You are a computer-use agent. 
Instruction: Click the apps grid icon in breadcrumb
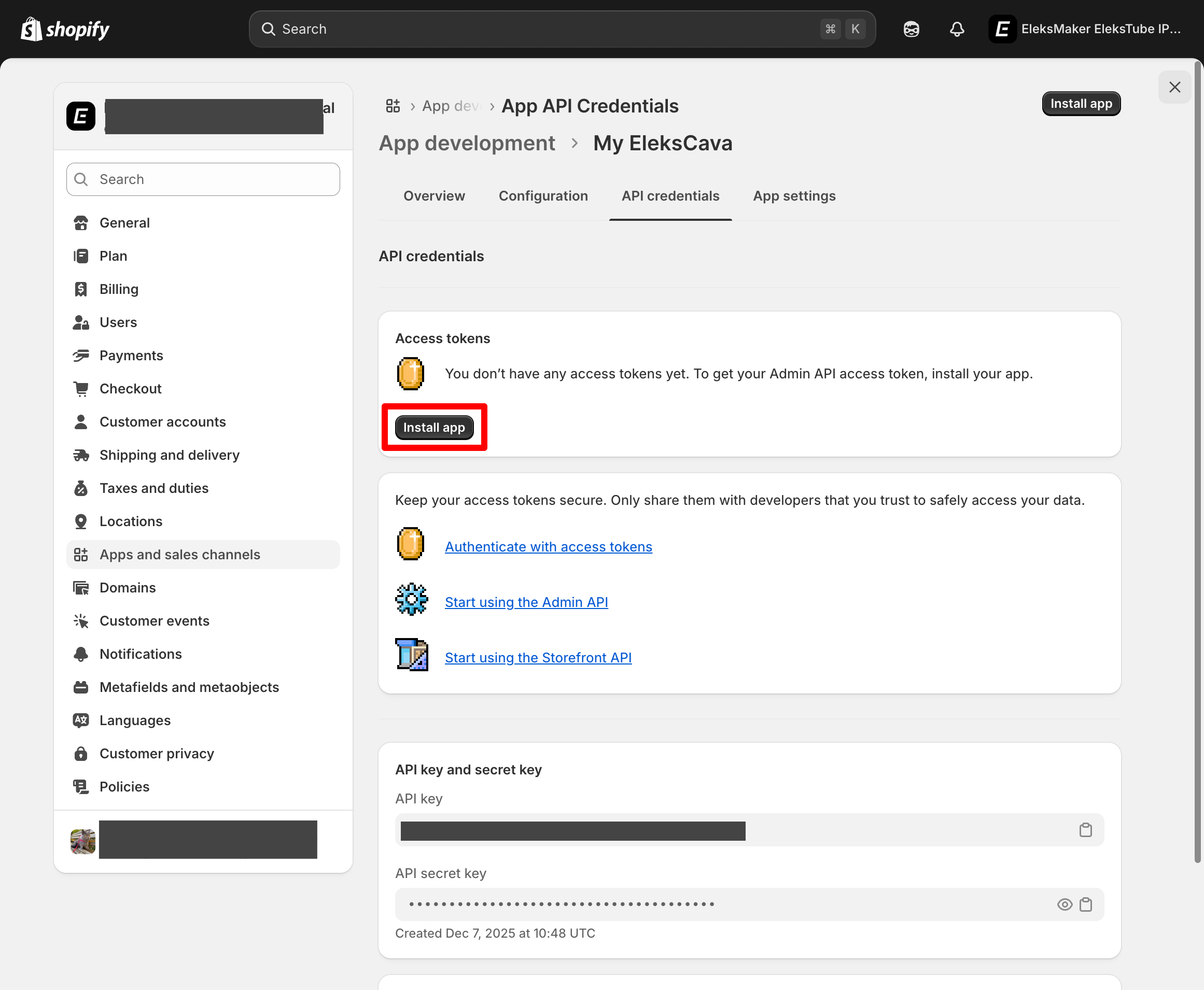pyautogui.click(x=393, y=106)
